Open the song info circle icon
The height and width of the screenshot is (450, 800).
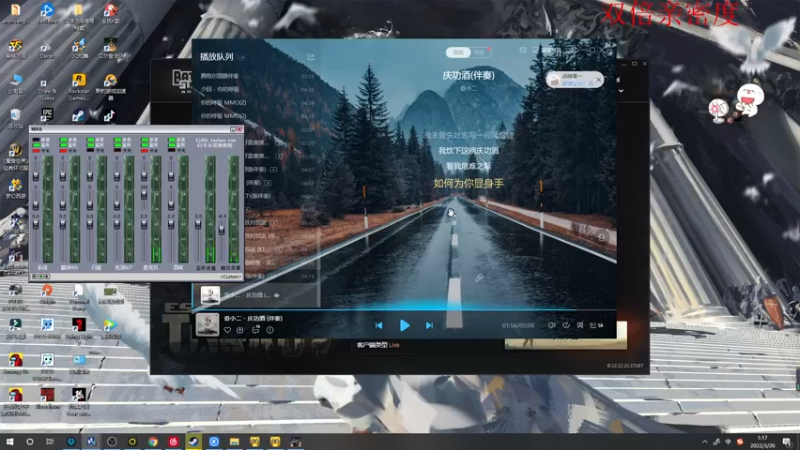pos(270,330)
